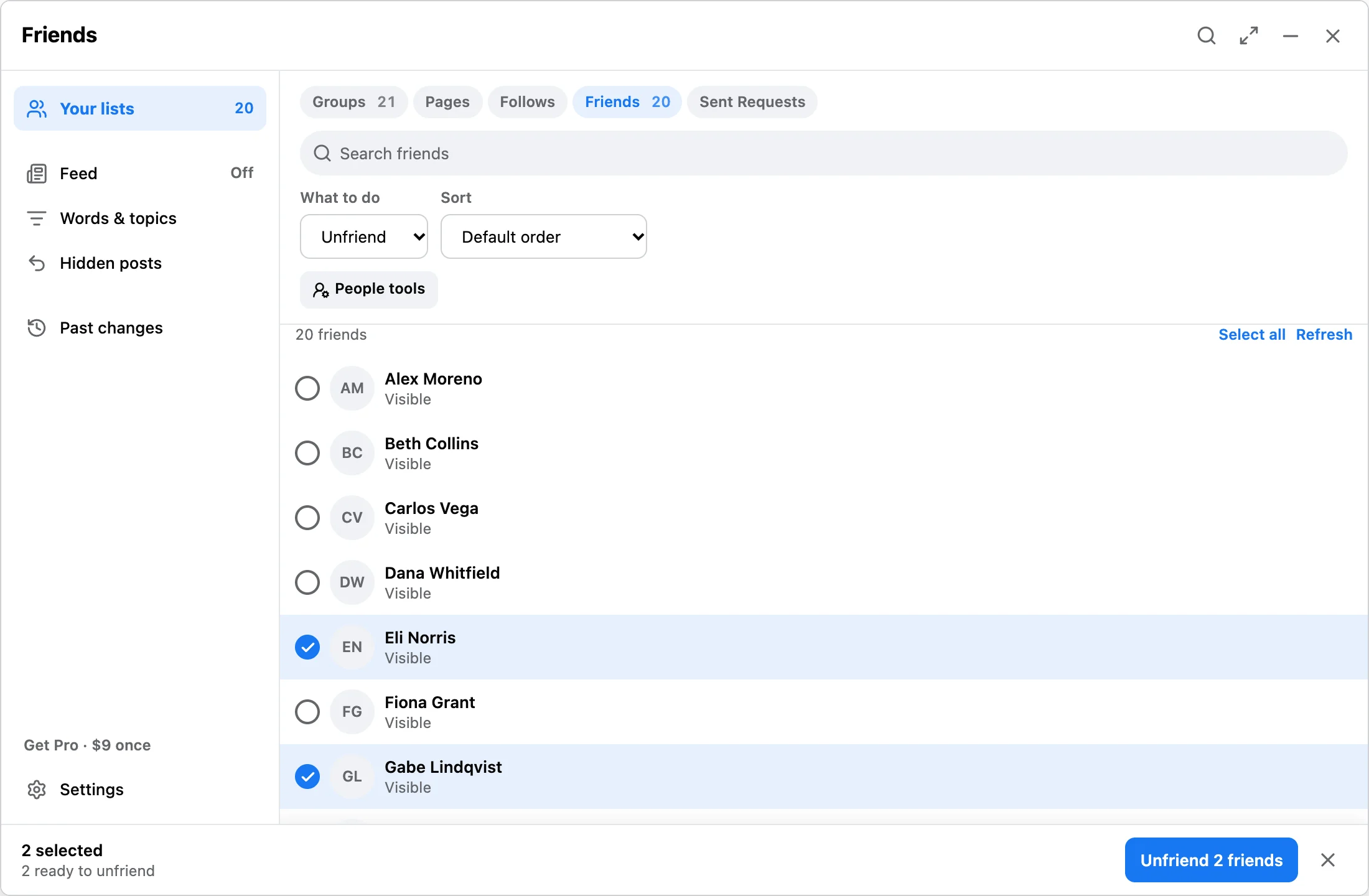Click the Dana Whitfield DW avatar
The height and width of the screenshot is (896, 1369).
point(352,582)
